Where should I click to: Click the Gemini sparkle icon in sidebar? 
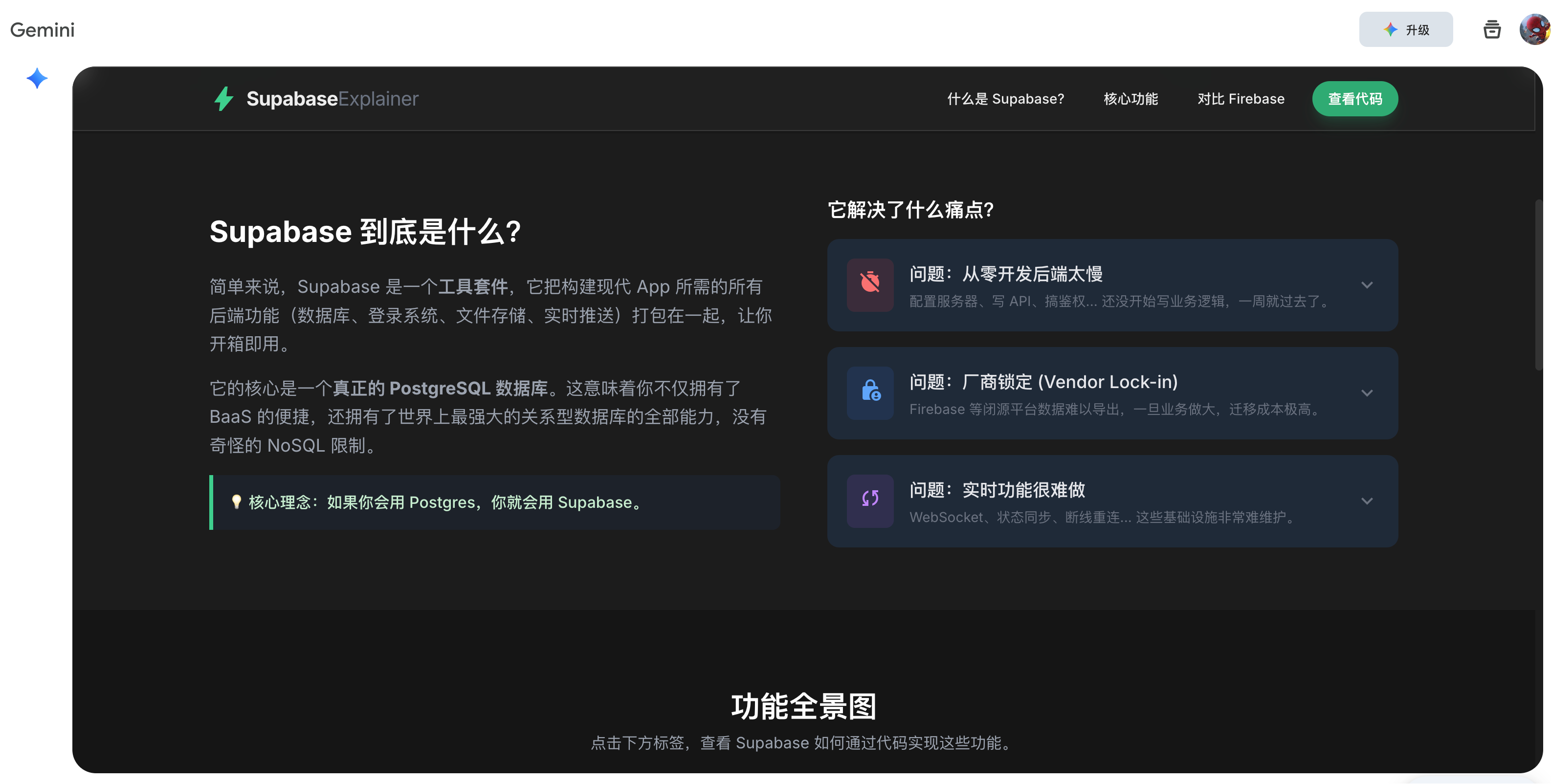pos(37,78)
